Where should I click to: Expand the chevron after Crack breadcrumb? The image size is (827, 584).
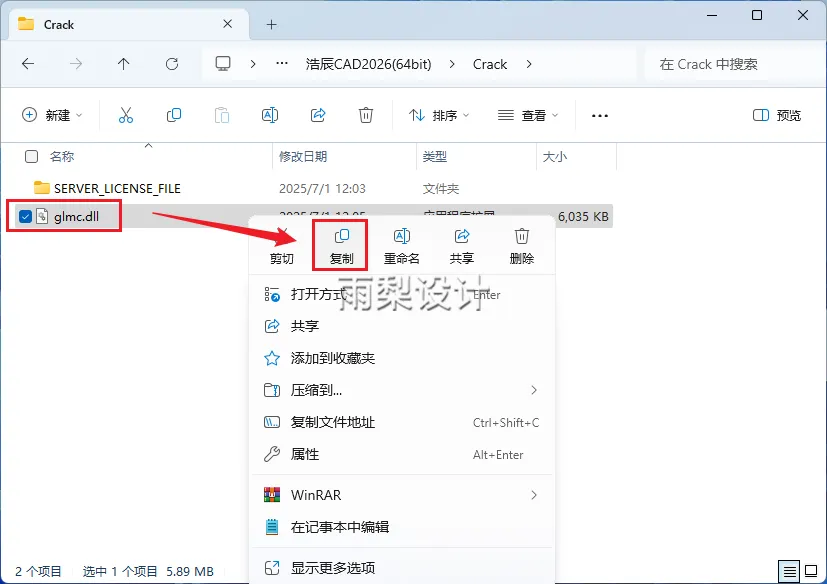(x=529, y=64)
